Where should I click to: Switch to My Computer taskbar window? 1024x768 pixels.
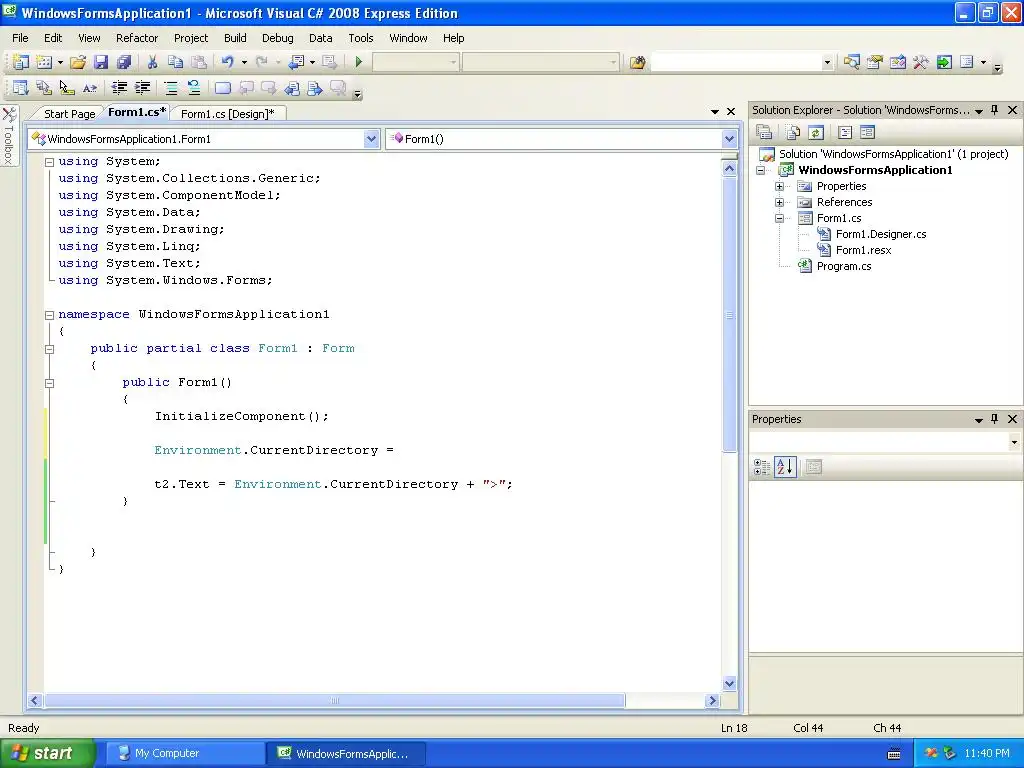tap(184, 753)
